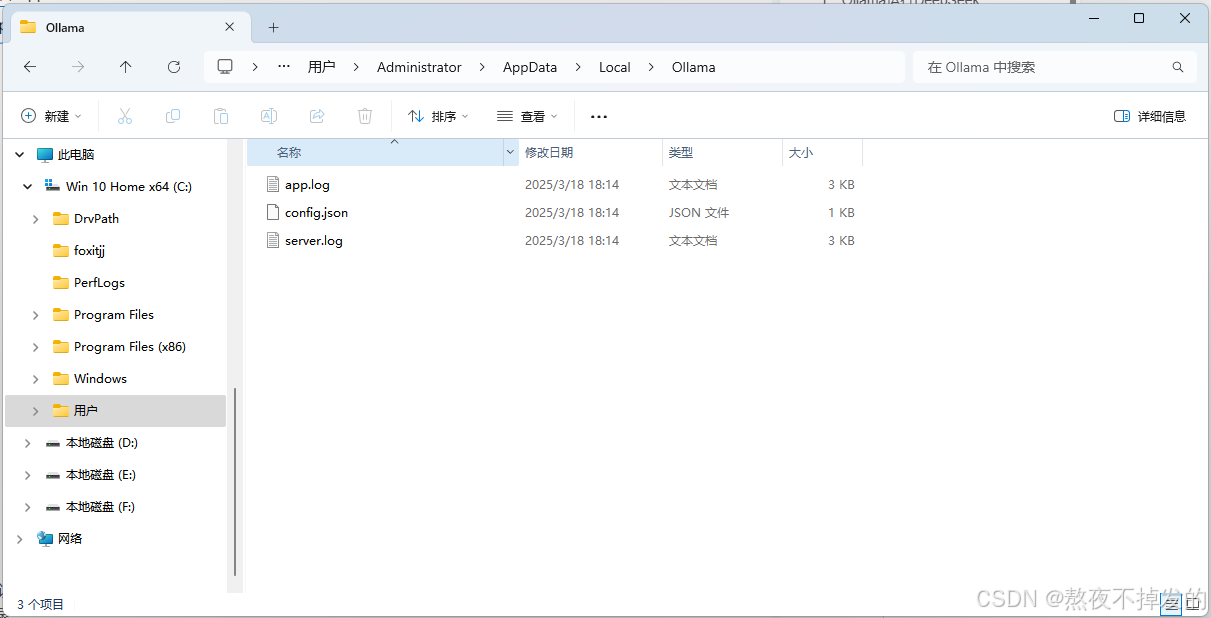
Task: Click Local in the address breadcrumb
Action: [x=615, y=67]
